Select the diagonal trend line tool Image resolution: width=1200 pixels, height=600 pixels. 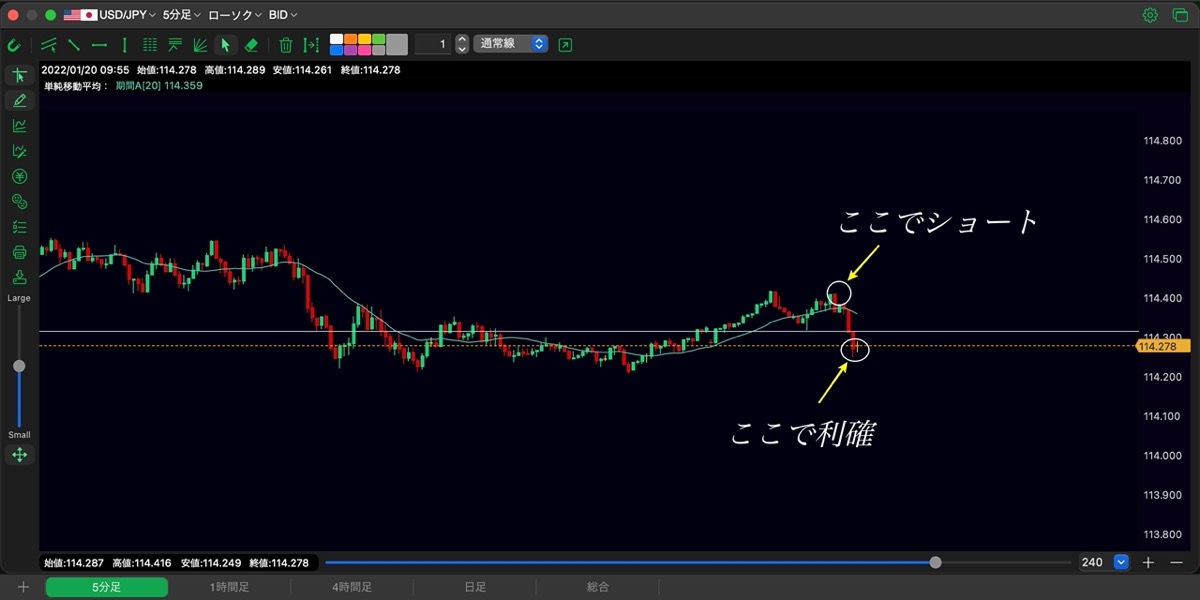(x=74, y=45)
